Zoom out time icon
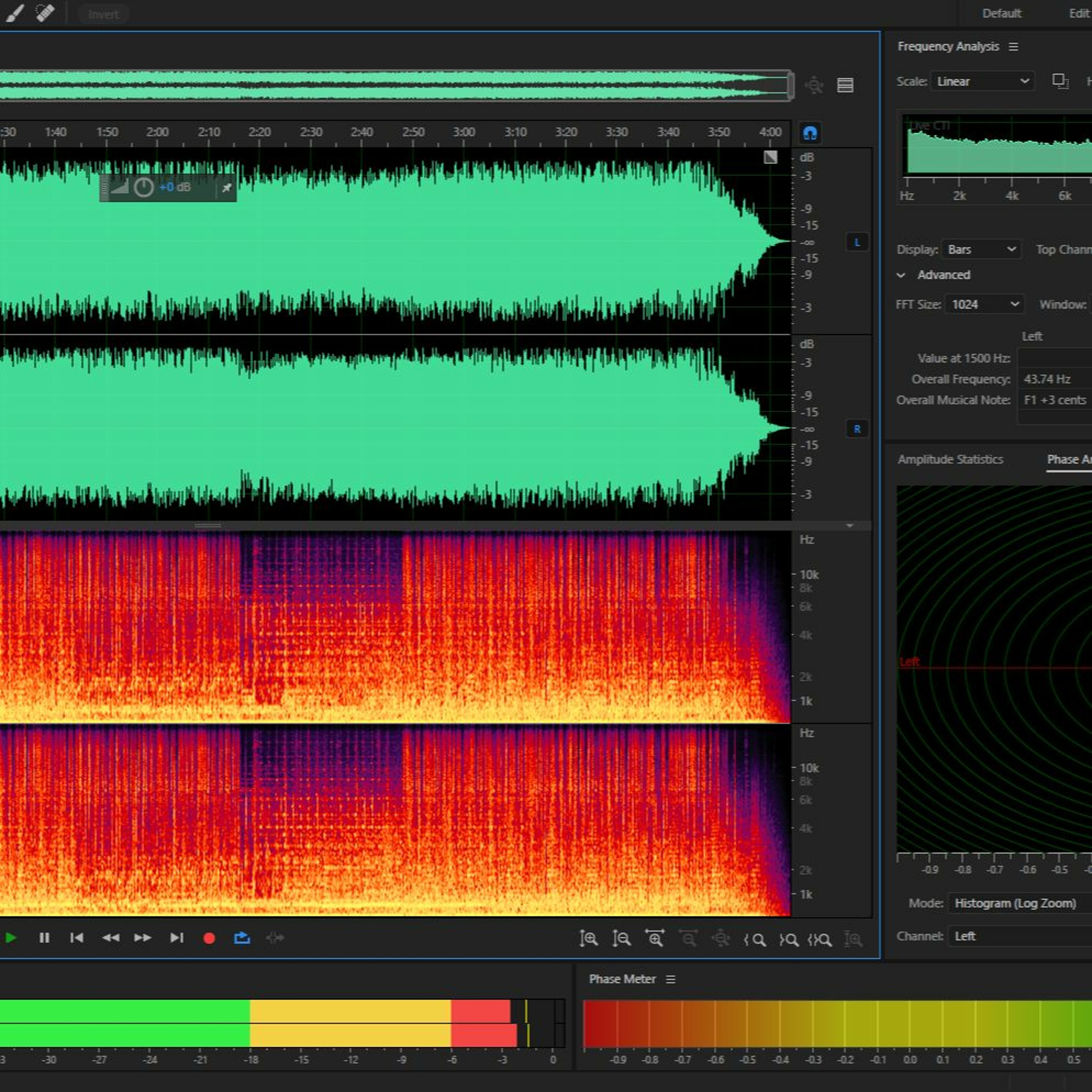Screen dimensions: 1092x1092 pos(688,939)
